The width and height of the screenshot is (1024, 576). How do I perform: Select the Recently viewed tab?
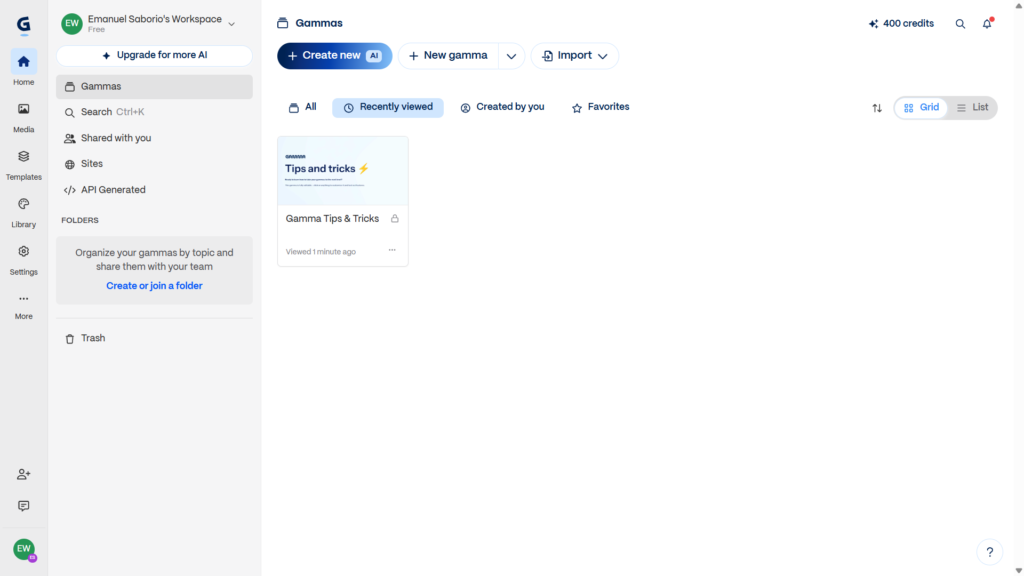coord(388,107)
